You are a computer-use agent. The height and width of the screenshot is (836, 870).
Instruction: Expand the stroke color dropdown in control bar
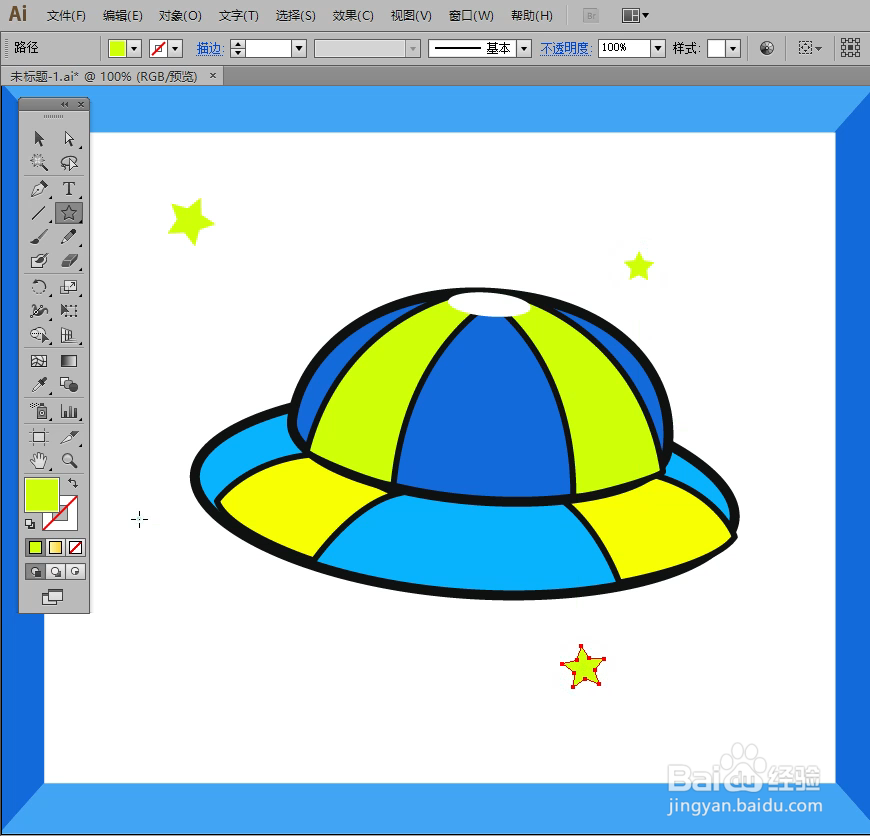point(175,49)
